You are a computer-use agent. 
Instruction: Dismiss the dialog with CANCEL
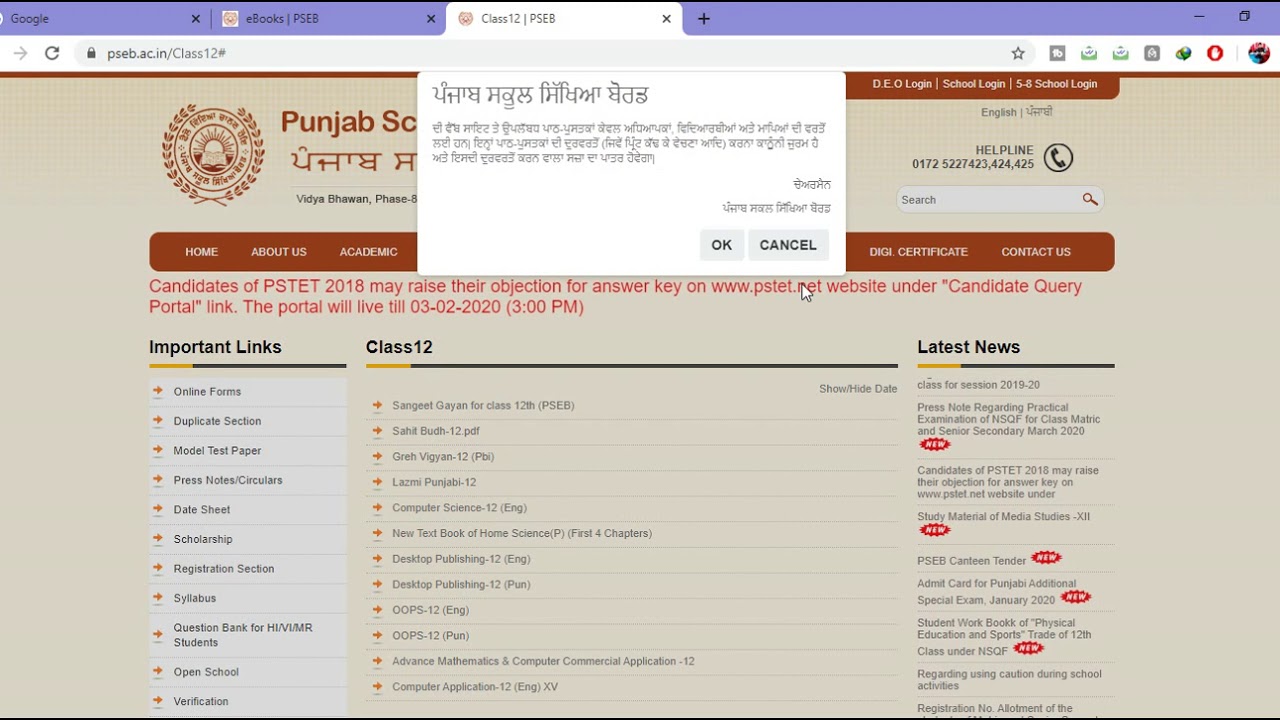point(788,245)
